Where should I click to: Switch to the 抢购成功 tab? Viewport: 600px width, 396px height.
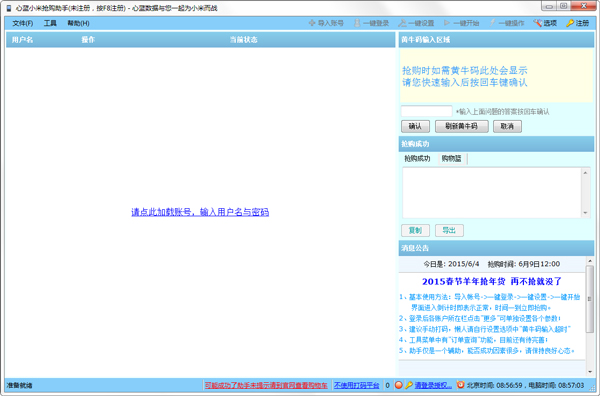pyautogui.click(x=417, y=158)
